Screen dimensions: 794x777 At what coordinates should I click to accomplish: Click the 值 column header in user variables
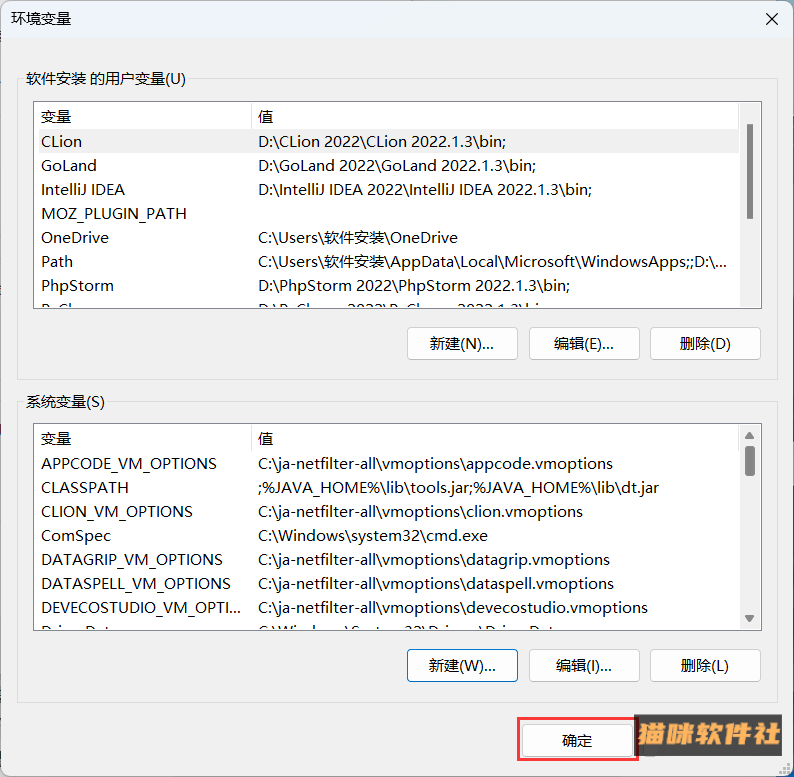point(495,116)
